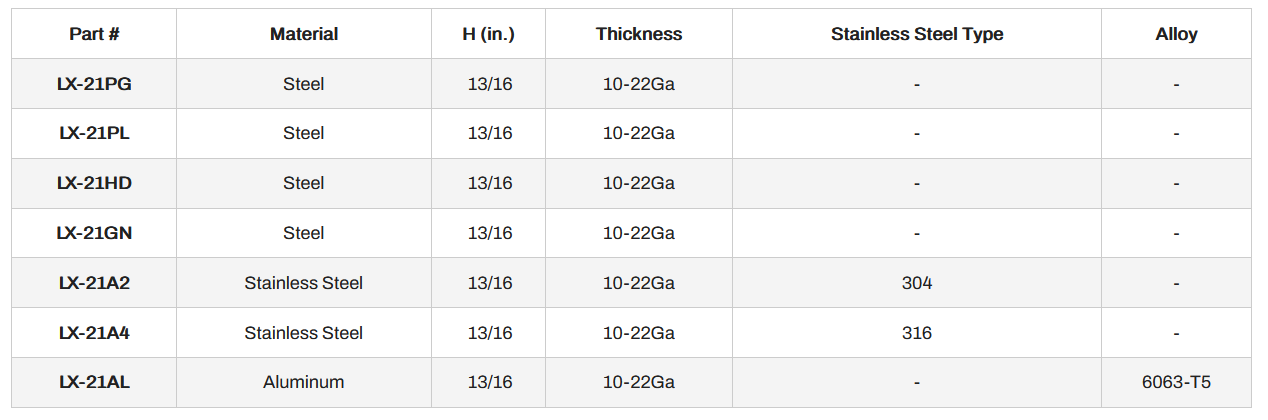Screen dimensions: 1268x420
Task: Click the H (in.) column header
Action: tap(489, 34)
